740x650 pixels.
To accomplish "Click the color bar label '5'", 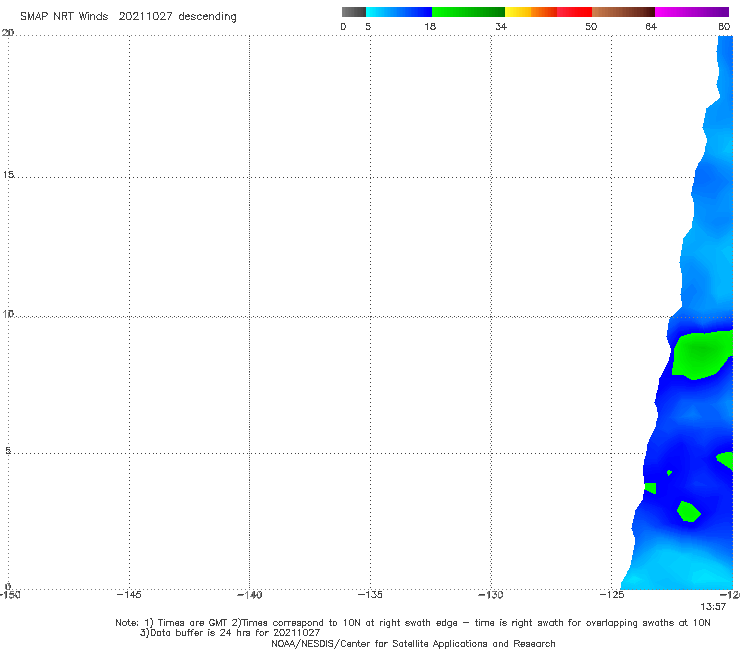I will tap(368, 27).
